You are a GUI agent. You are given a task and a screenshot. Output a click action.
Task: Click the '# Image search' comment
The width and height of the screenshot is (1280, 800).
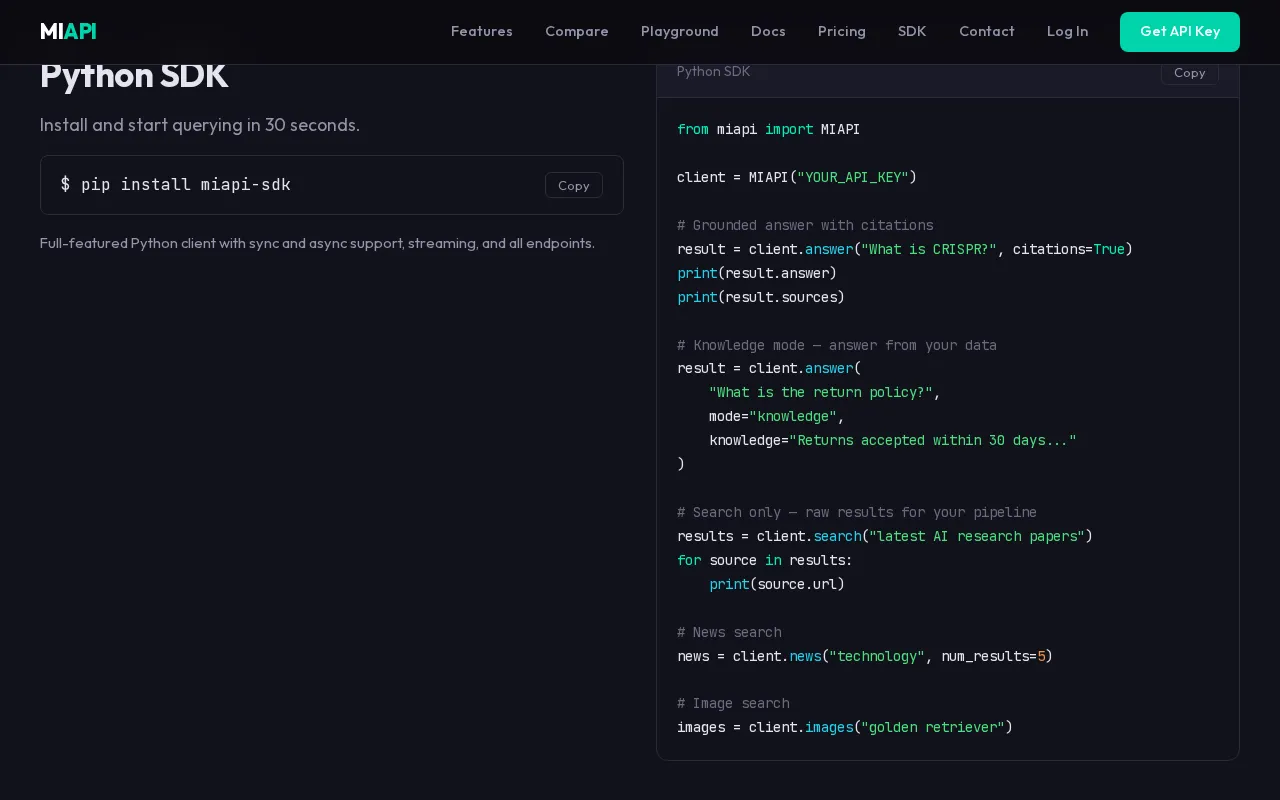(733, 703)
